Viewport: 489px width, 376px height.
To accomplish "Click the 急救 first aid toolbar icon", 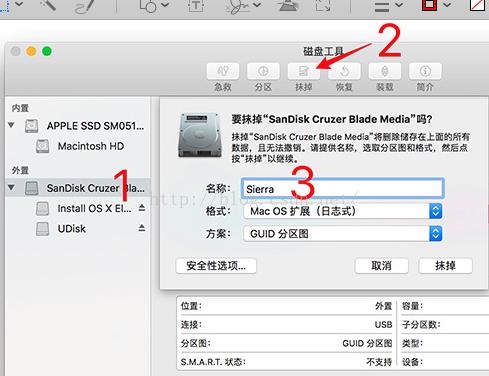I will point(223,71).
